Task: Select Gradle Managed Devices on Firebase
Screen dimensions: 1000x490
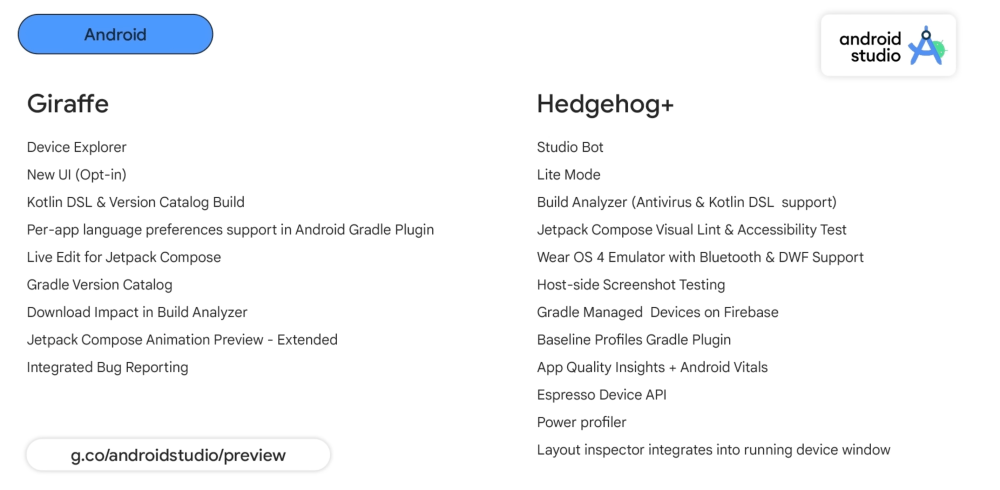Action: (658, 312)
